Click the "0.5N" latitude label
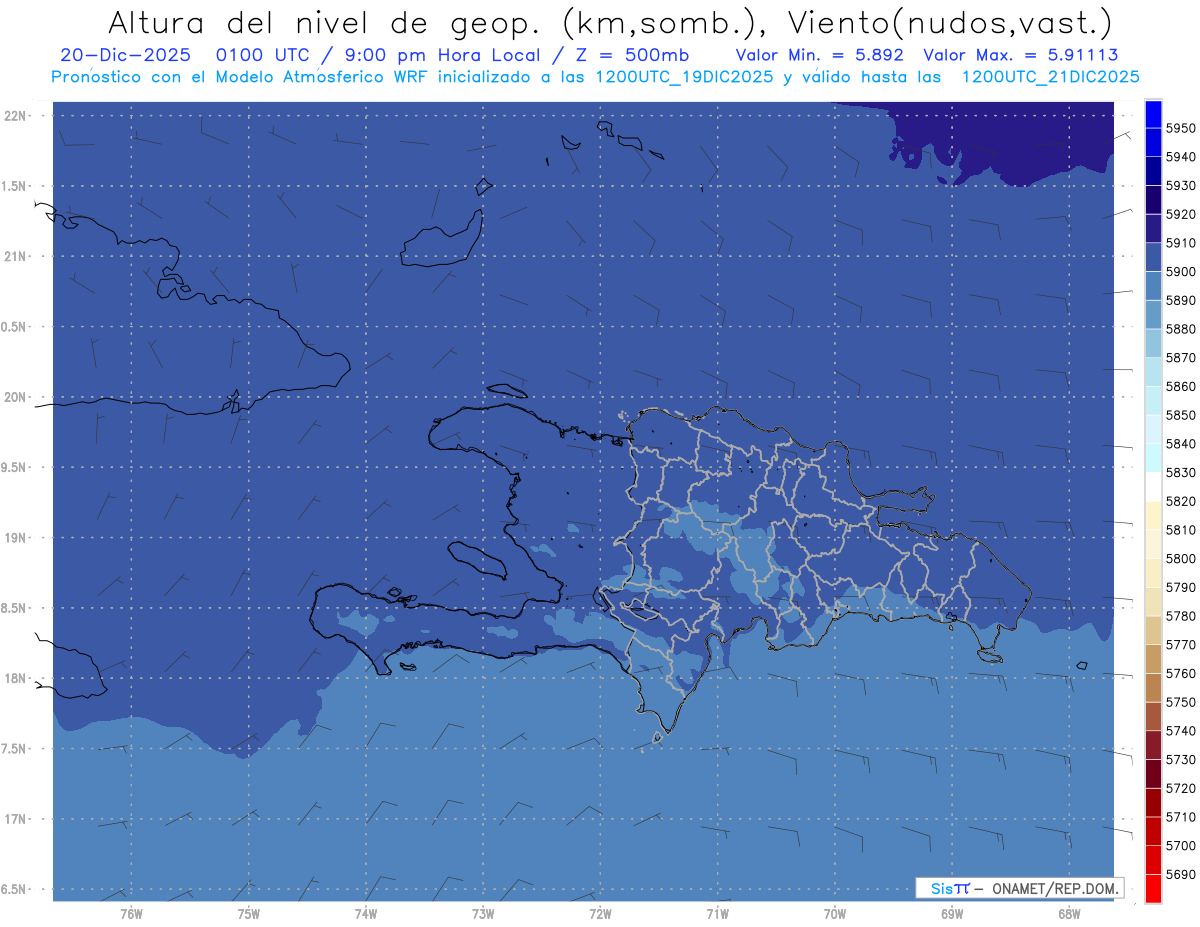The width and height of the screenshot is (1200, 927). click(15, 327)
